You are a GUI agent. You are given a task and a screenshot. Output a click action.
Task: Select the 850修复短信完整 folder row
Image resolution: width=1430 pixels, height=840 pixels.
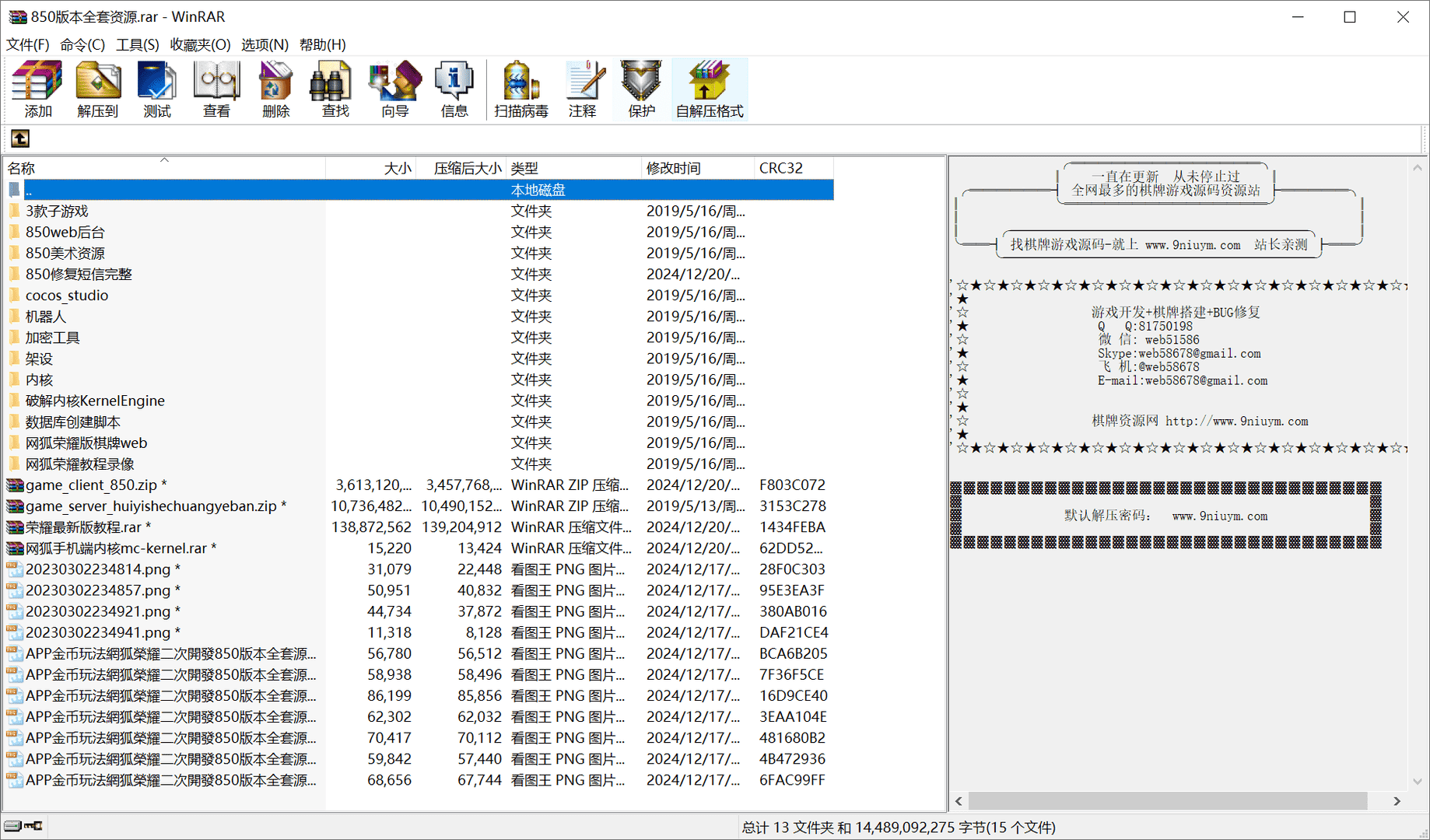tap(419, 274)
